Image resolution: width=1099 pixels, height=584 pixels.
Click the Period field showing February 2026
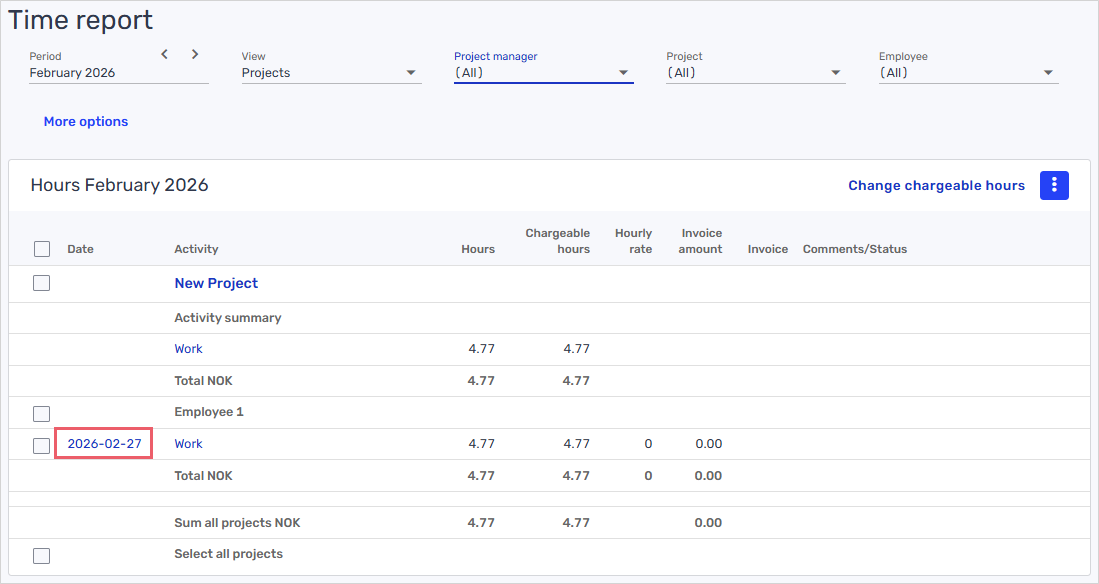(90, 73)
